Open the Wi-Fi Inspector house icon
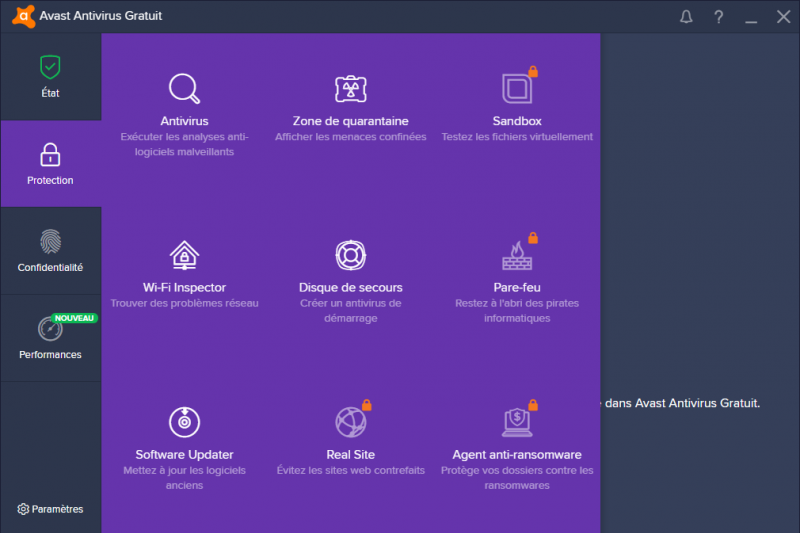Image resolution: width=800 pixels, height=533 pixels. point(184,255)
